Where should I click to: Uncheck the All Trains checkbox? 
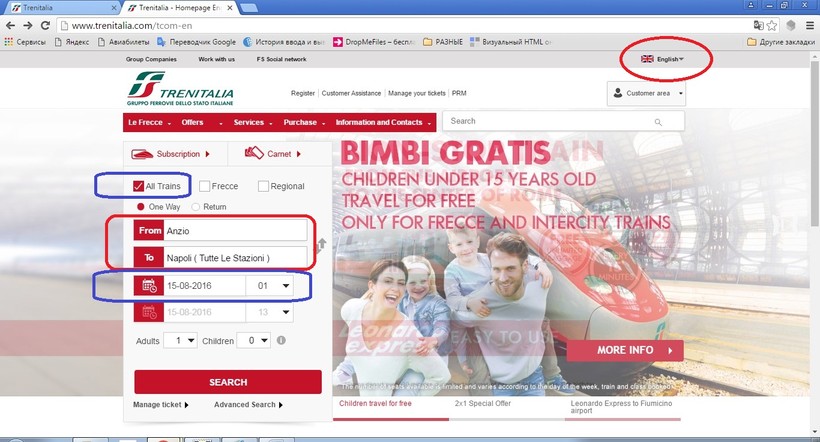tap(138, 186)
